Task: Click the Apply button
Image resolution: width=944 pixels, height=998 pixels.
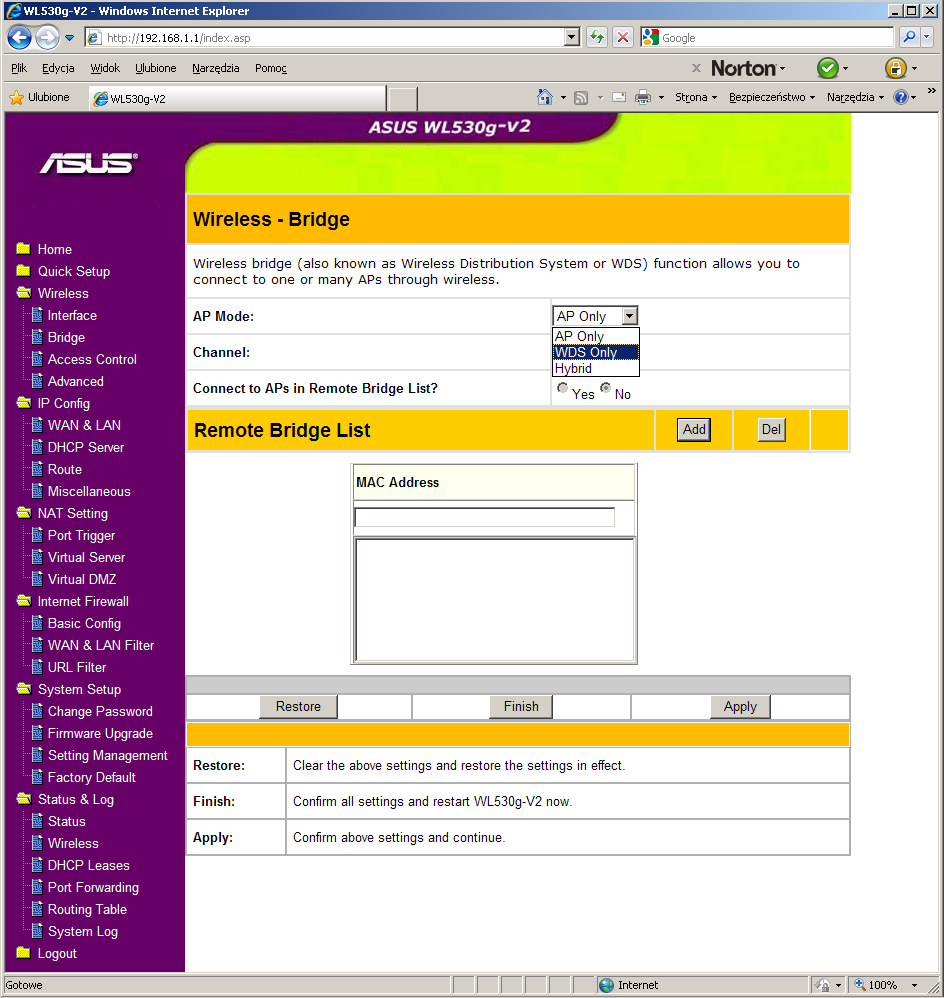Action: coord(739,707)
